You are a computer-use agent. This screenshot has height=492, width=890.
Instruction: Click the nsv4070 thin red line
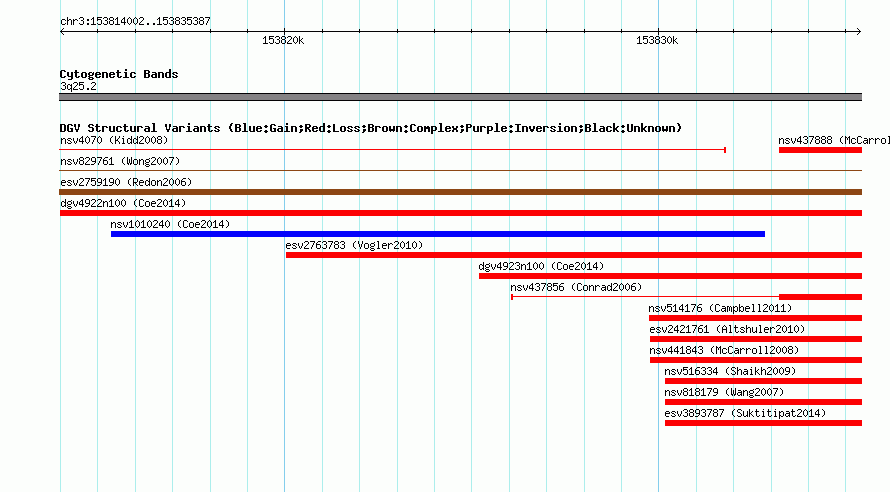(393, 150)
